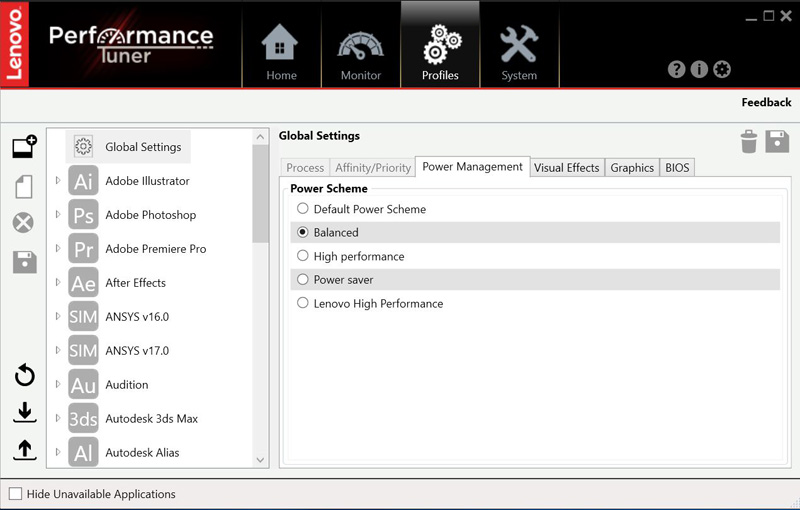Click the info icon in header
Screen dimensions: 800x510
pos(699,69)
